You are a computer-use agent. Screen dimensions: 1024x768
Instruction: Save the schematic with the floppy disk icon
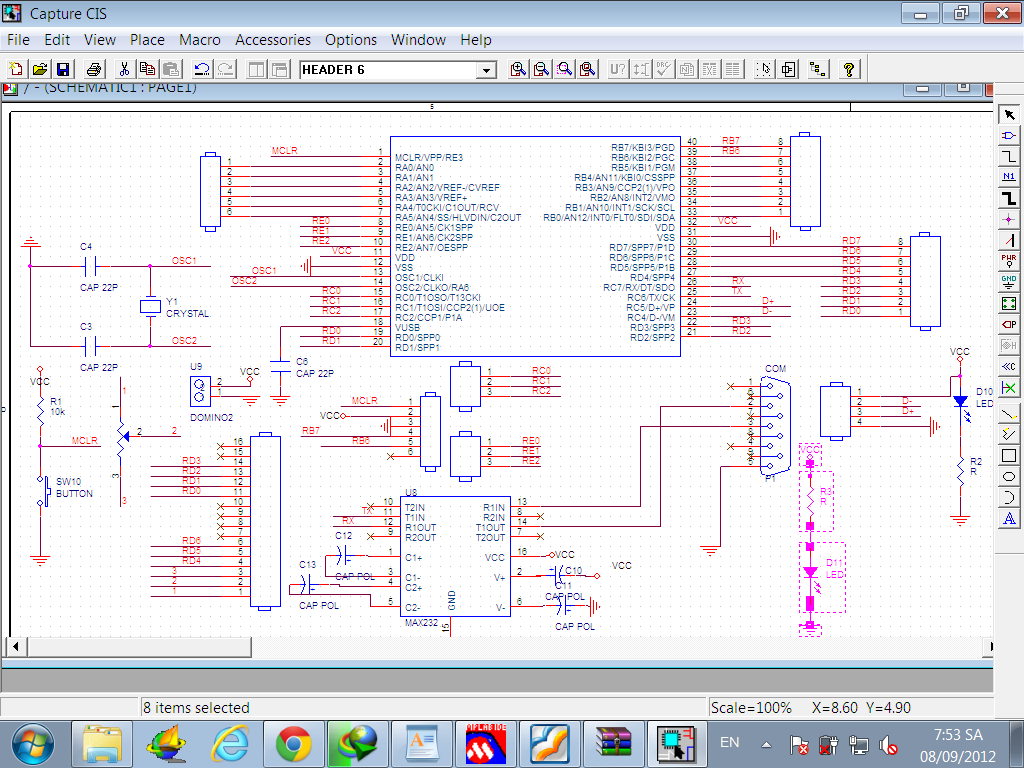pyautogui.click(x=62, y=70)
